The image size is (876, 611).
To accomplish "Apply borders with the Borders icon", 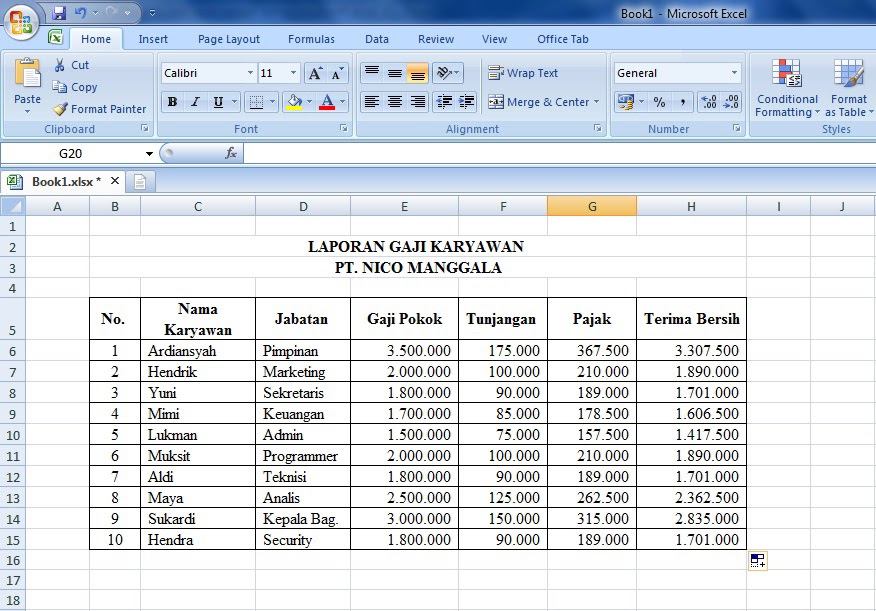I will pyautogui.click(x=256, y=102).
